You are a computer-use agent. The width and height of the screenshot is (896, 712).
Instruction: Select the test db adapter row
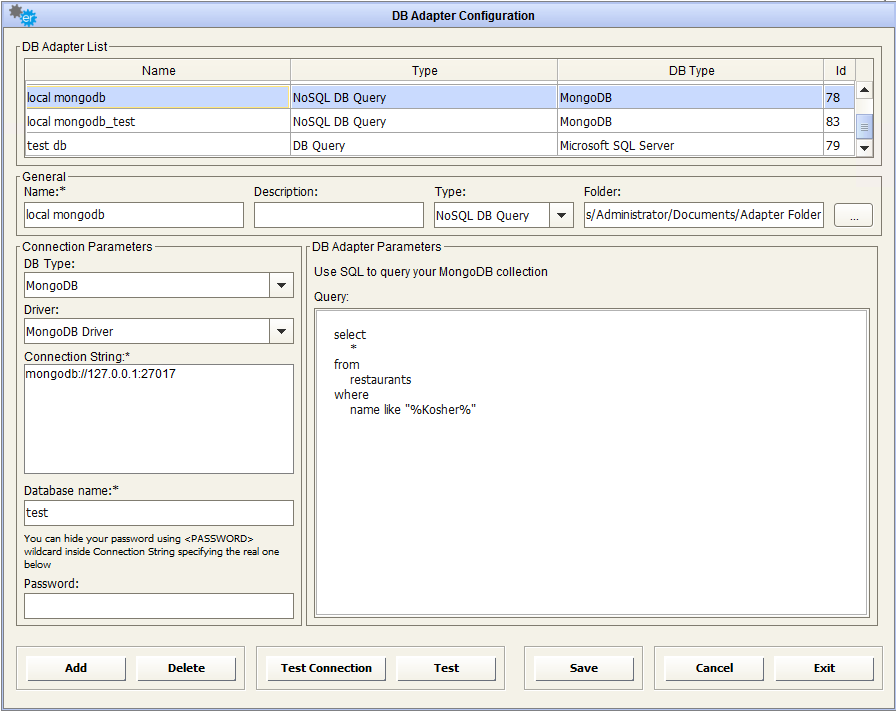(x=157, y=146)
